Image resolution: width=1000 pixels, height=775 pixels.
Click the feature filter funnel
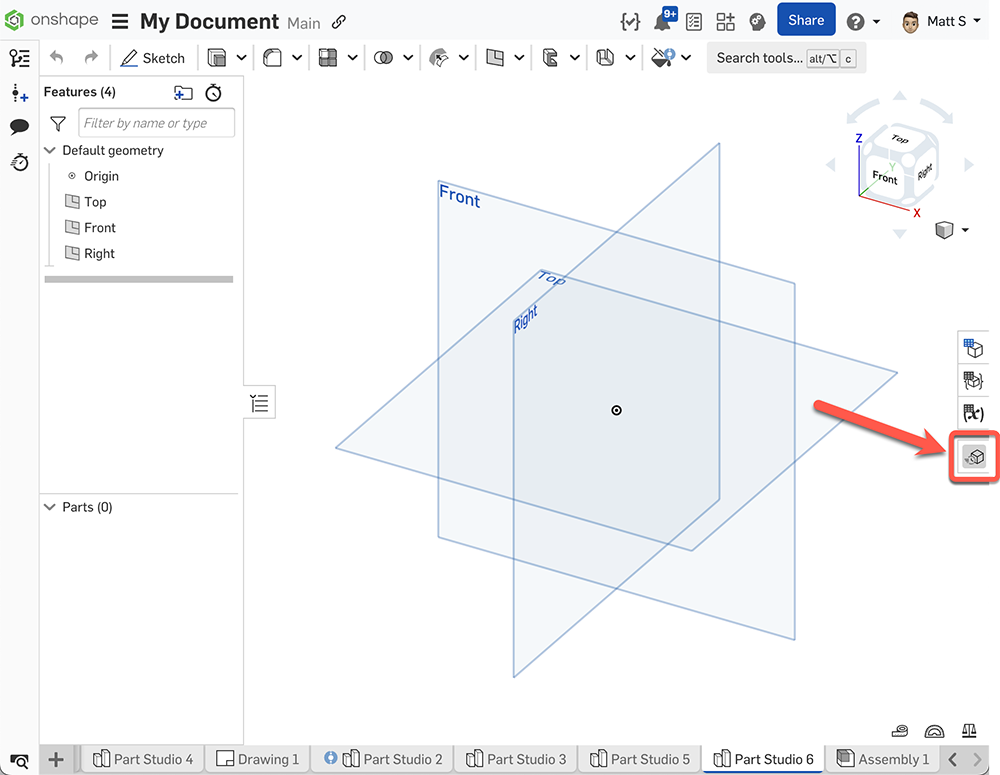[x=58, y=123]
